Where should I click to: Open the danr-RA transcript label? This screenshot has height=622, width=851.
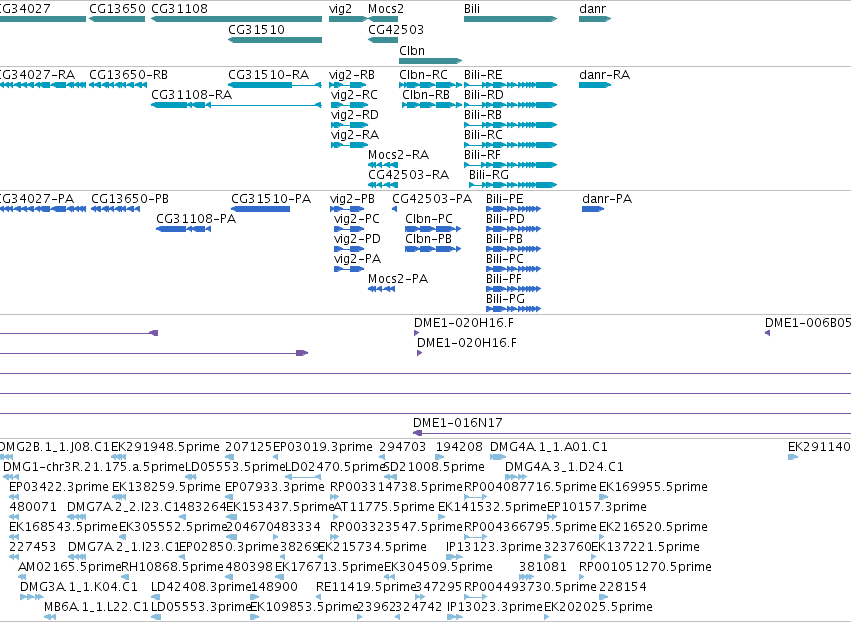pyautogui.click(x=604, y=75)
